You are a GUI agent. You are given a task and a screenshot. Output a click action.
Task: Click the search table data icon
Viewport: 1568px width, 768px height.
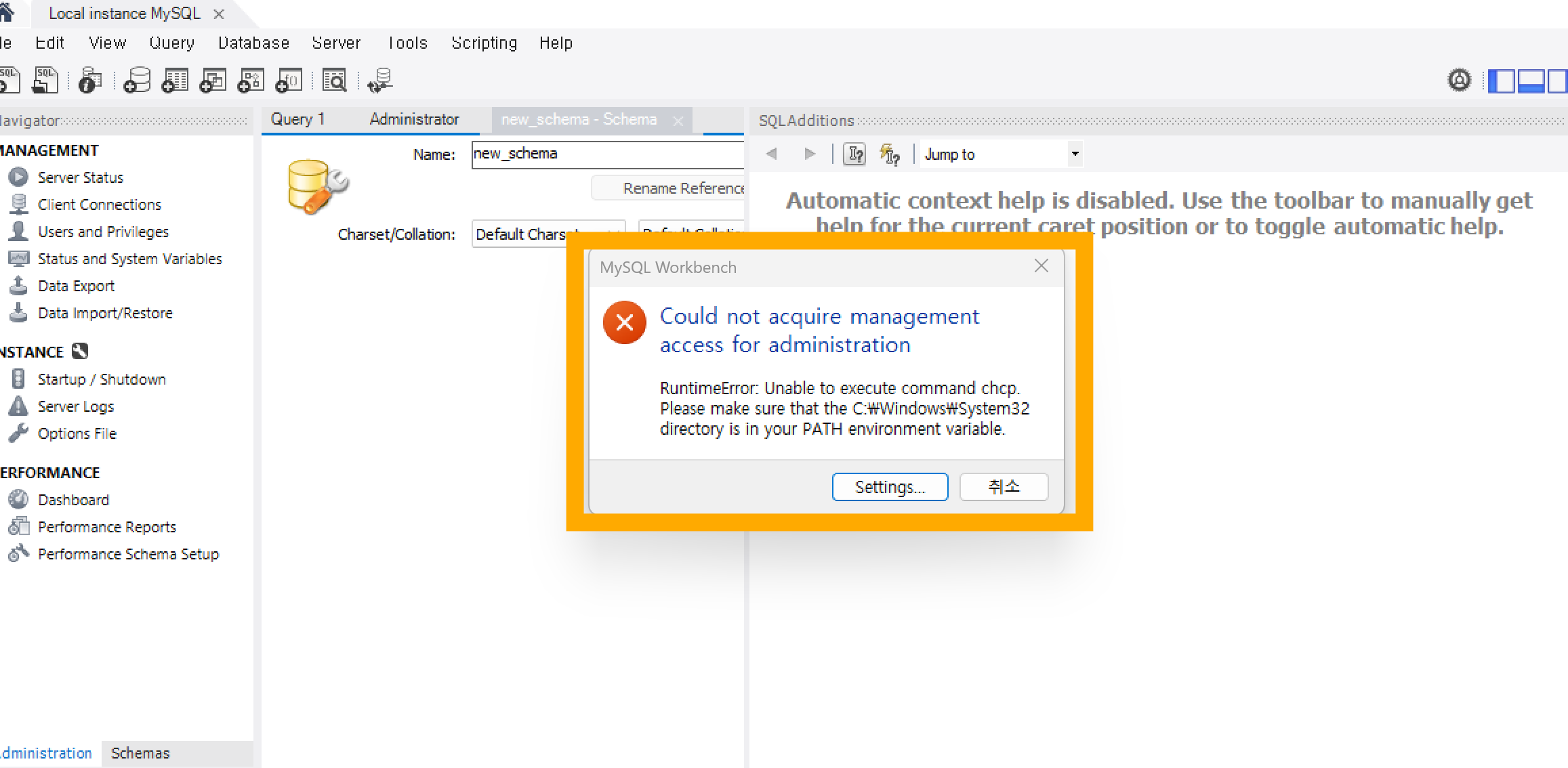coord(334,81)
